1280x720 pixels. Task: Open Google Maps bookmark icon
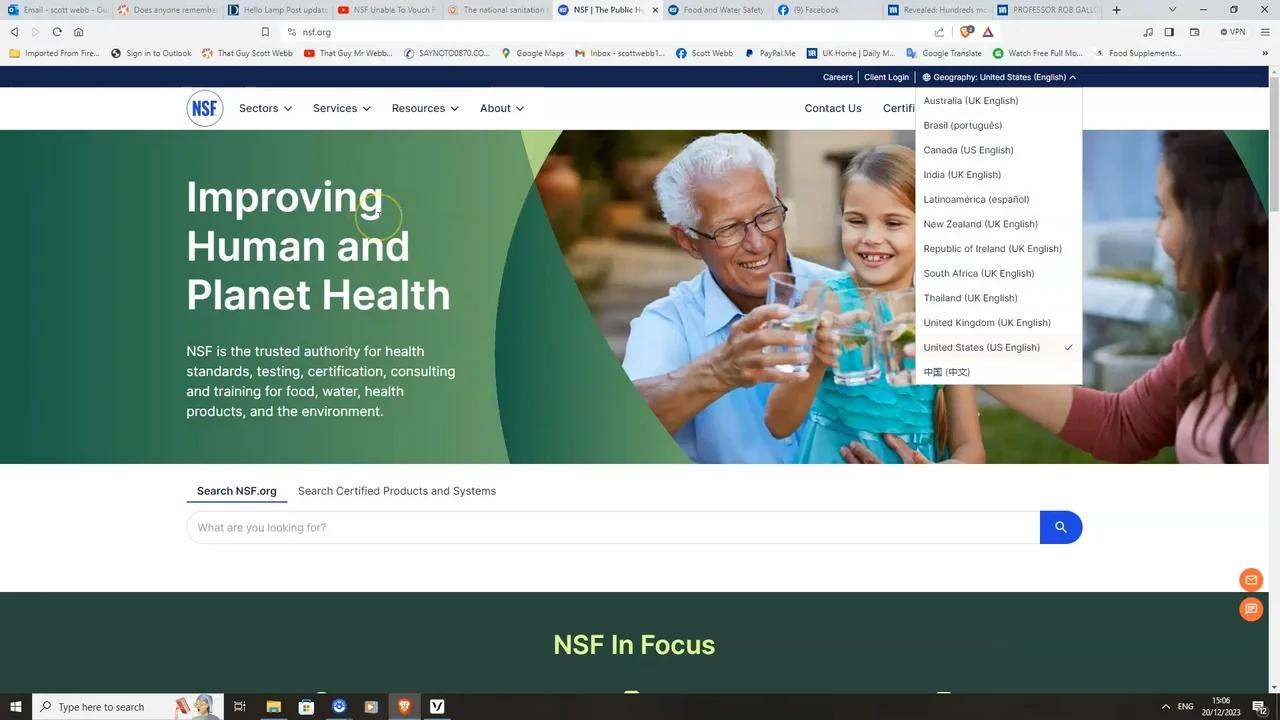[x=508, y=53]
